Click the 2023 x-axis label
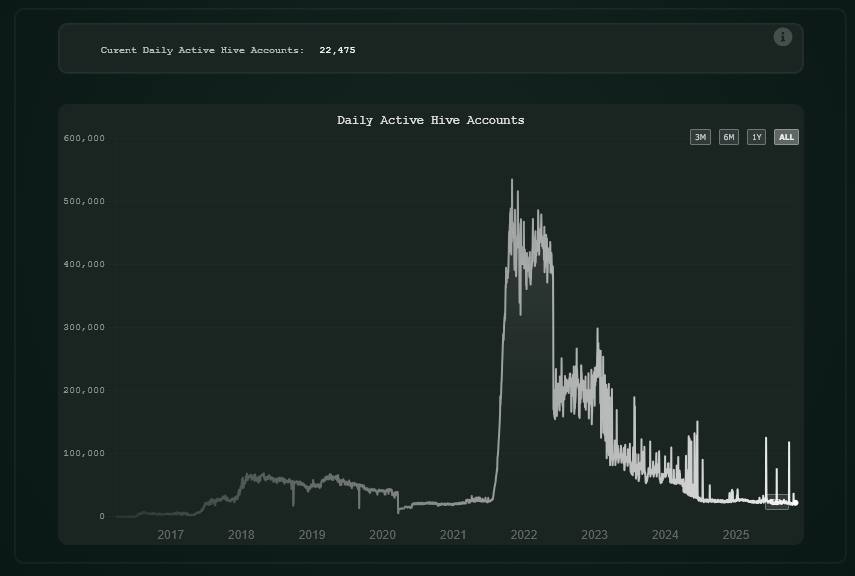The height and width of the screenshot is (576, 855). (594, 535)
